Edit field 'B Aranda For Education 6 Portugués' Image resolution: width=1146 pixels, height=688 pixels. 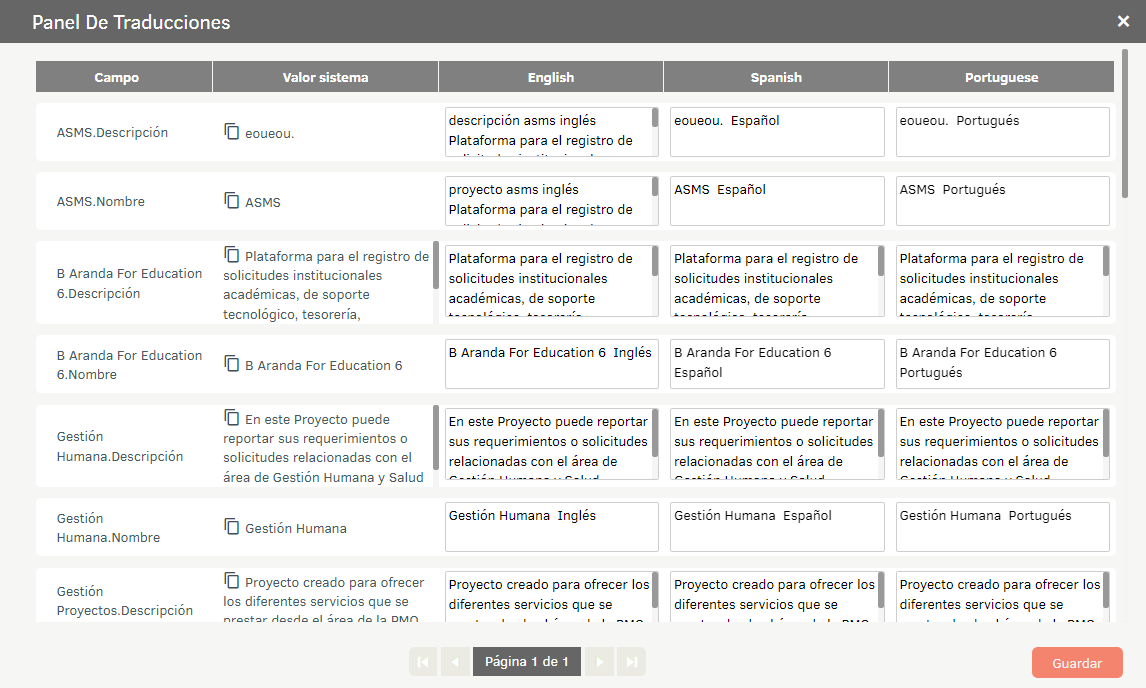1003,363
